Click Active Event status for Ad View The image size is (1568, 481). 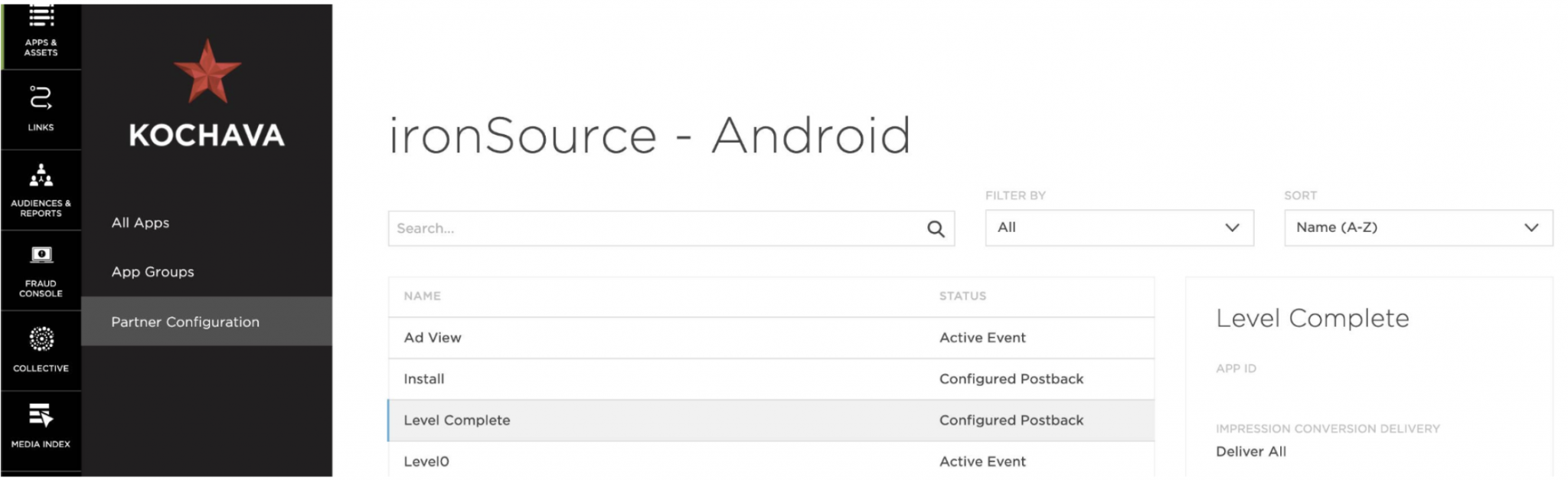tap(982, 338)
